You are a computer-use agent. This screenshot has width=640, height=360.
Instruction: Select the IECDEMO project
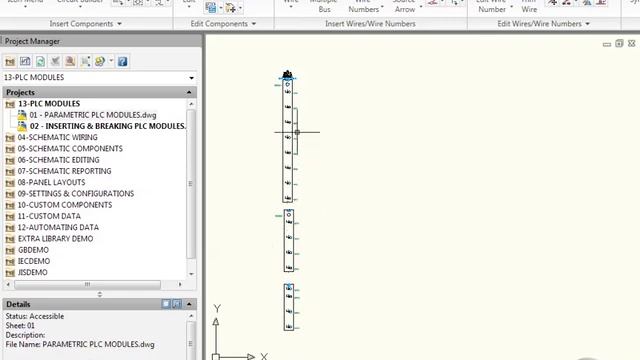[33, 261]
